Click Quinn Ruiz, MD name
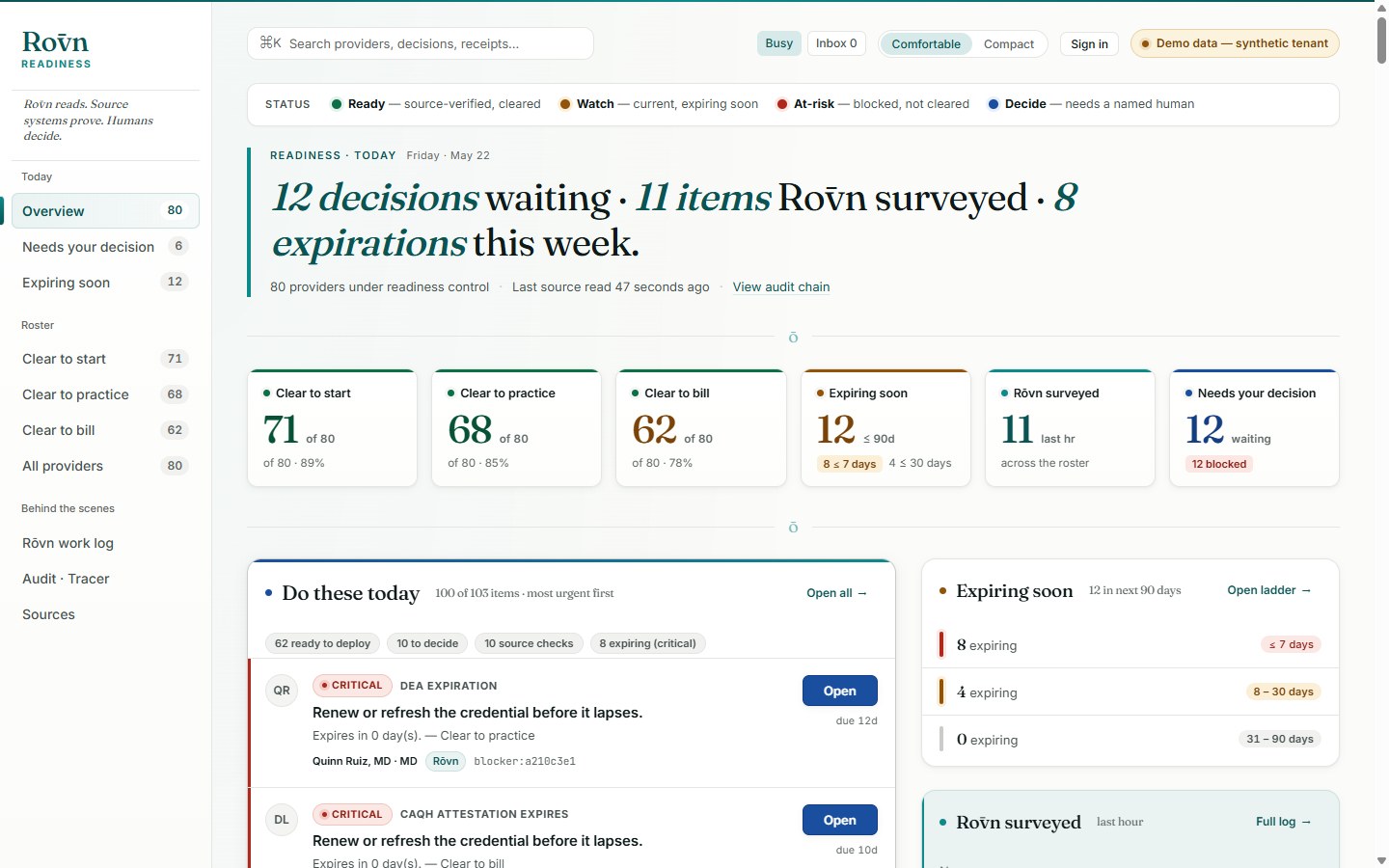Viewport: 1389px width, 868px height. pyautogui.click(x=365, y=762)
